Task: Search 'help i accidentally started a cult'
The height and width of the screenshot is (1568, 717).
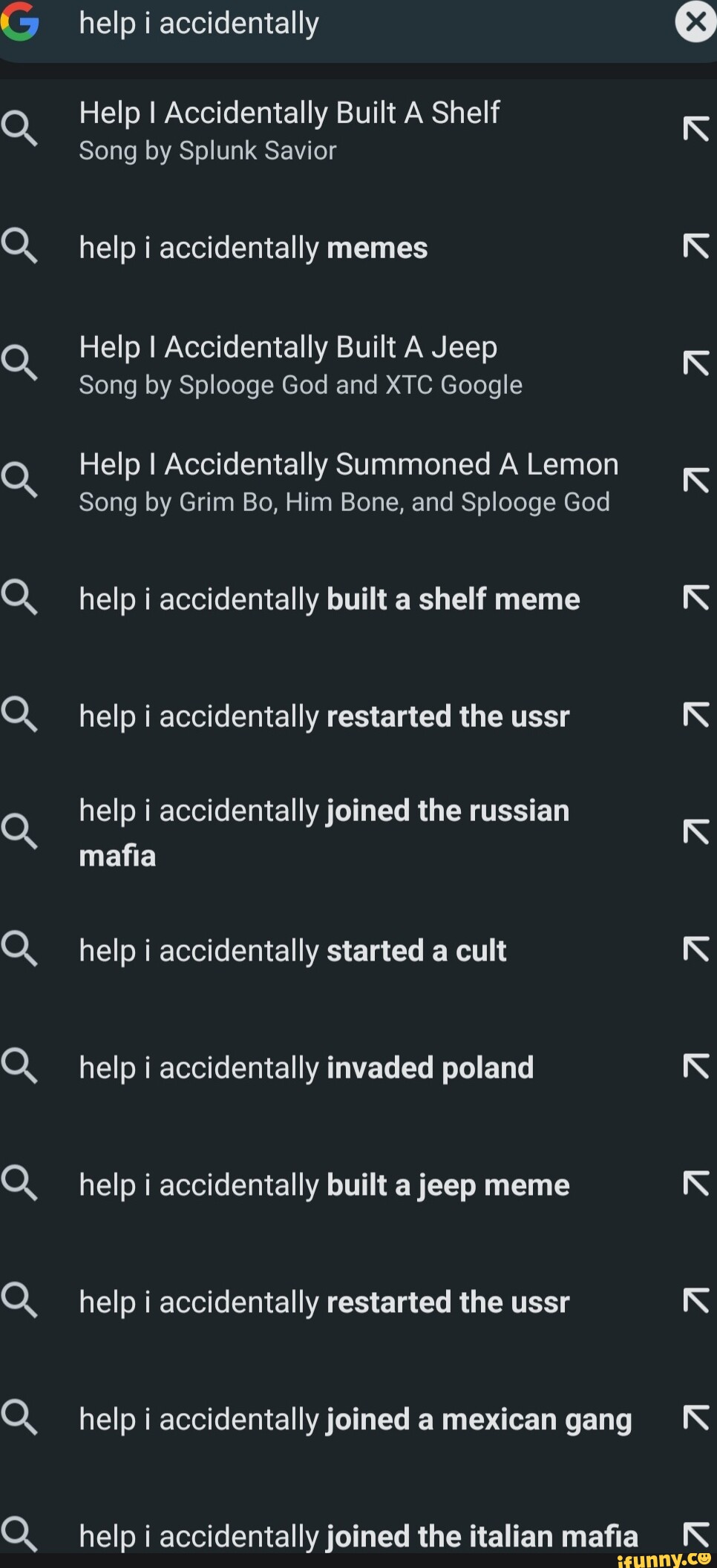Action: coord(292,951)
